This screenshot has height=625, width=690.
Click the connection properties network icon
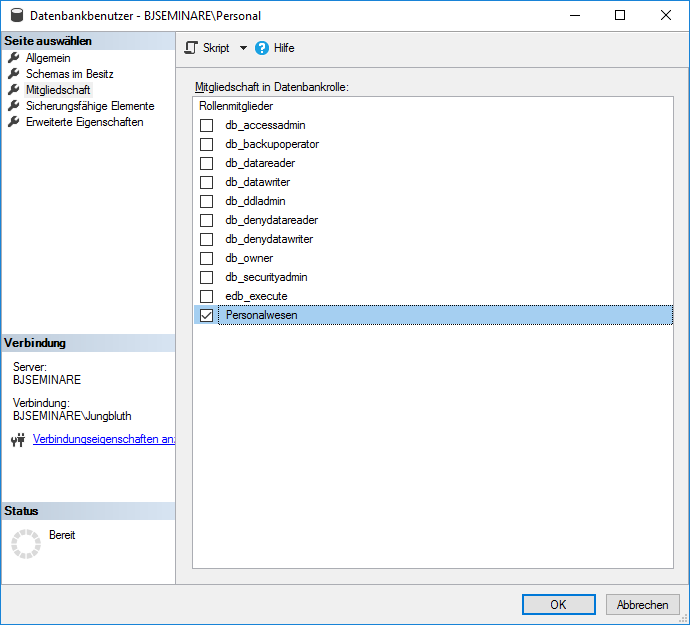pos(17,440)
